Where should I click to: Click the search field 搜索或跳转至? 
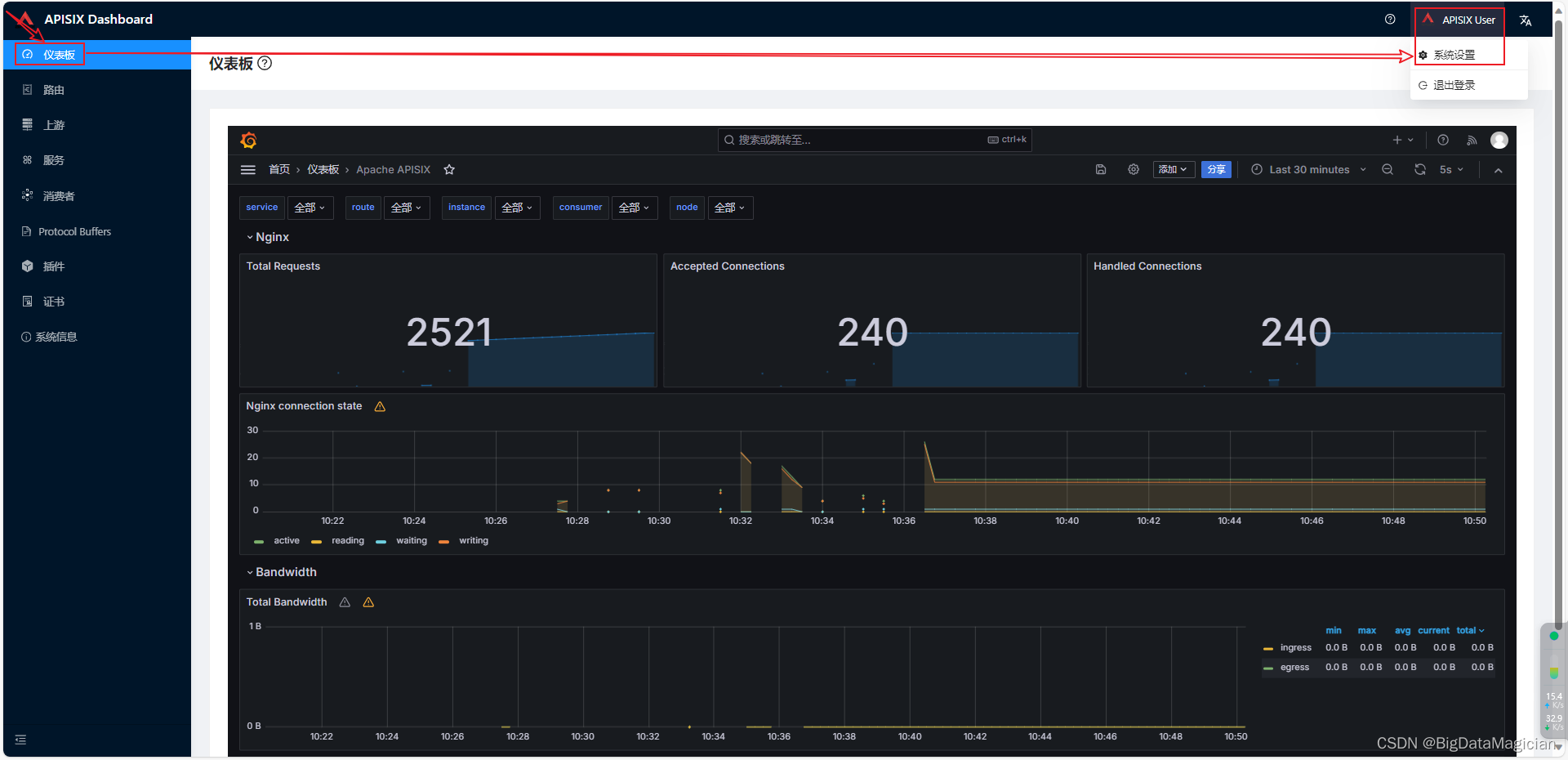pyautogui.click(x=874, y=140)
